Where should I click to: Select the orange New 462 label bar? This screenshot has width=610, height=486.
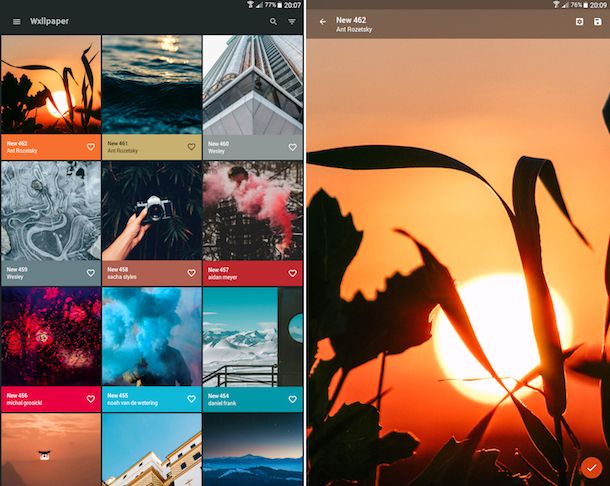pyautogui.click(x=40, y=147)
